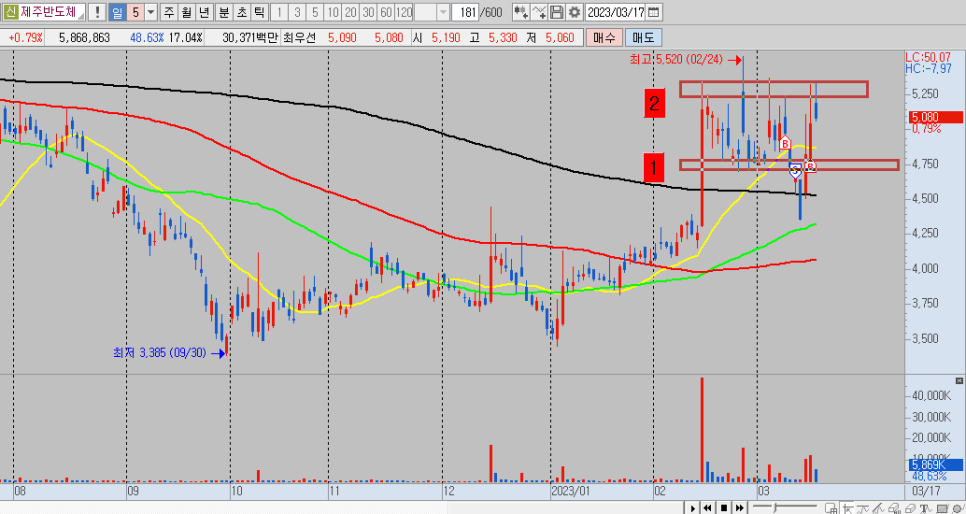Collapse the volume pane corner button
The image size is (966, 514).
(959, 381)
